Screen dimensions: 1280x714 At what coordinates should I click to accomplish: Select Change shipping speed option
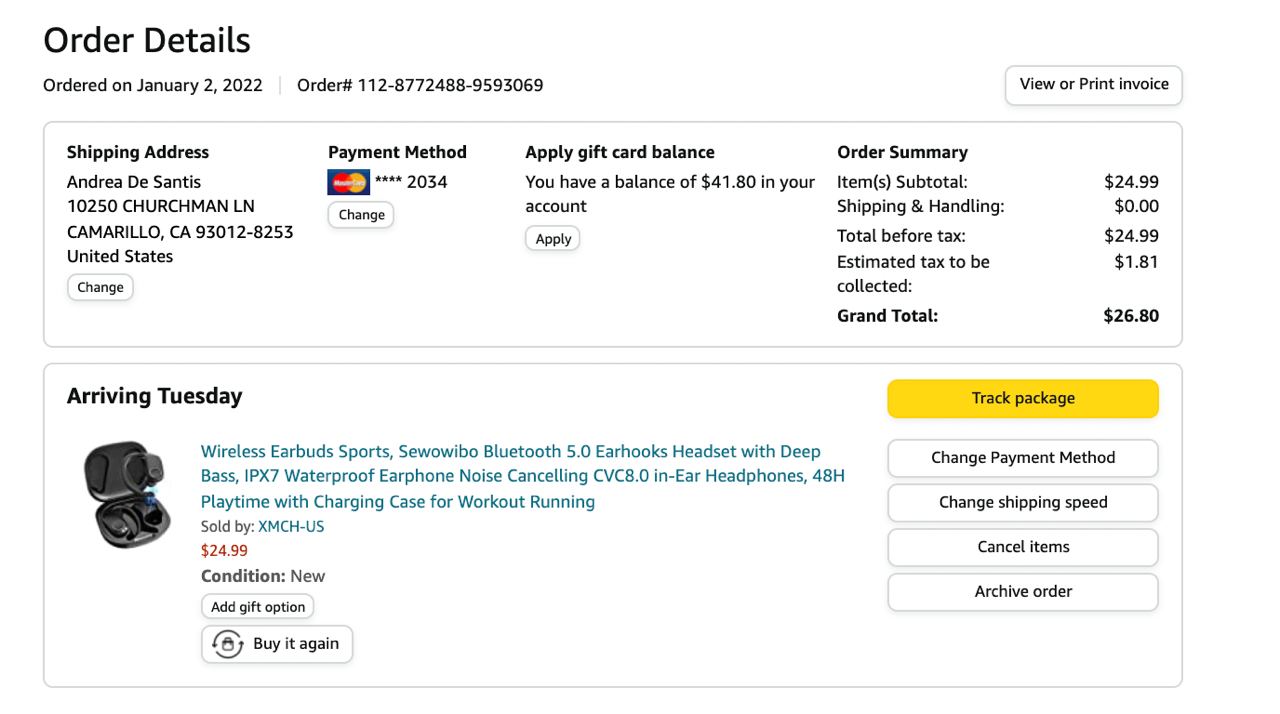coord(1022,503)
